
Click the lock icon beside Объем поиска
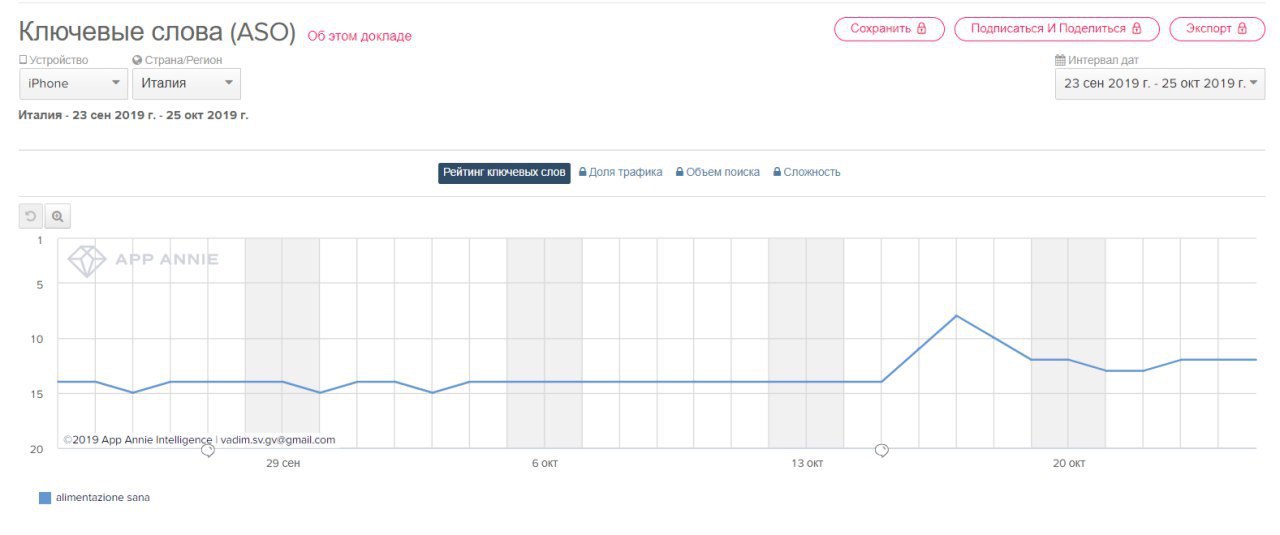point(680,172)
